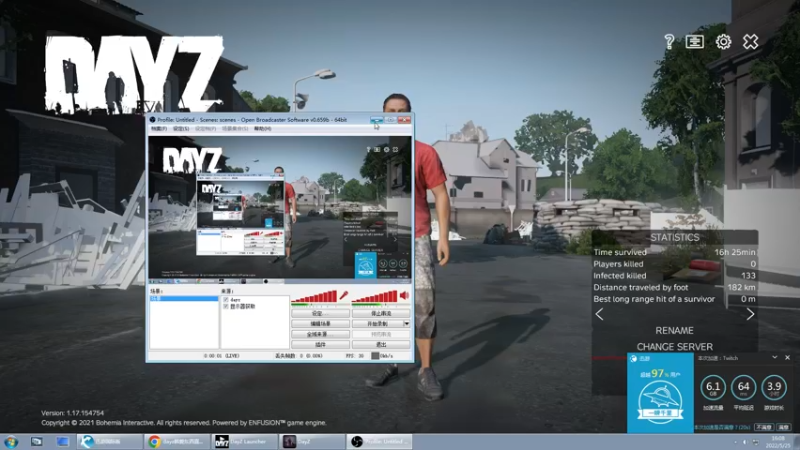Switch to DayZ game in taskbar
Screen dimensions: 800x450
point(312,441)
